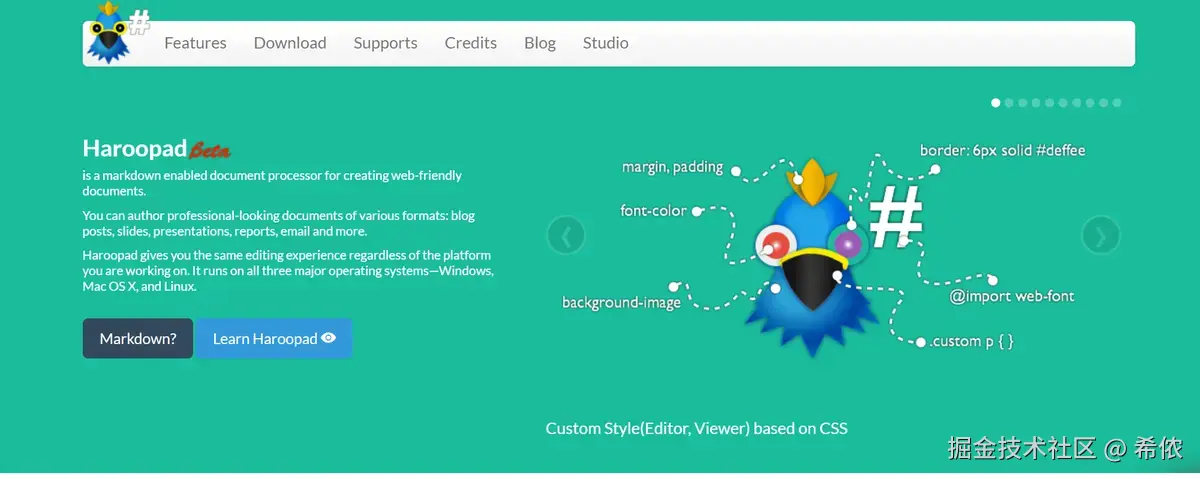This screenshot has width=1200, height=479.
Task: Go to the Supports section
Action: (385, 43)
